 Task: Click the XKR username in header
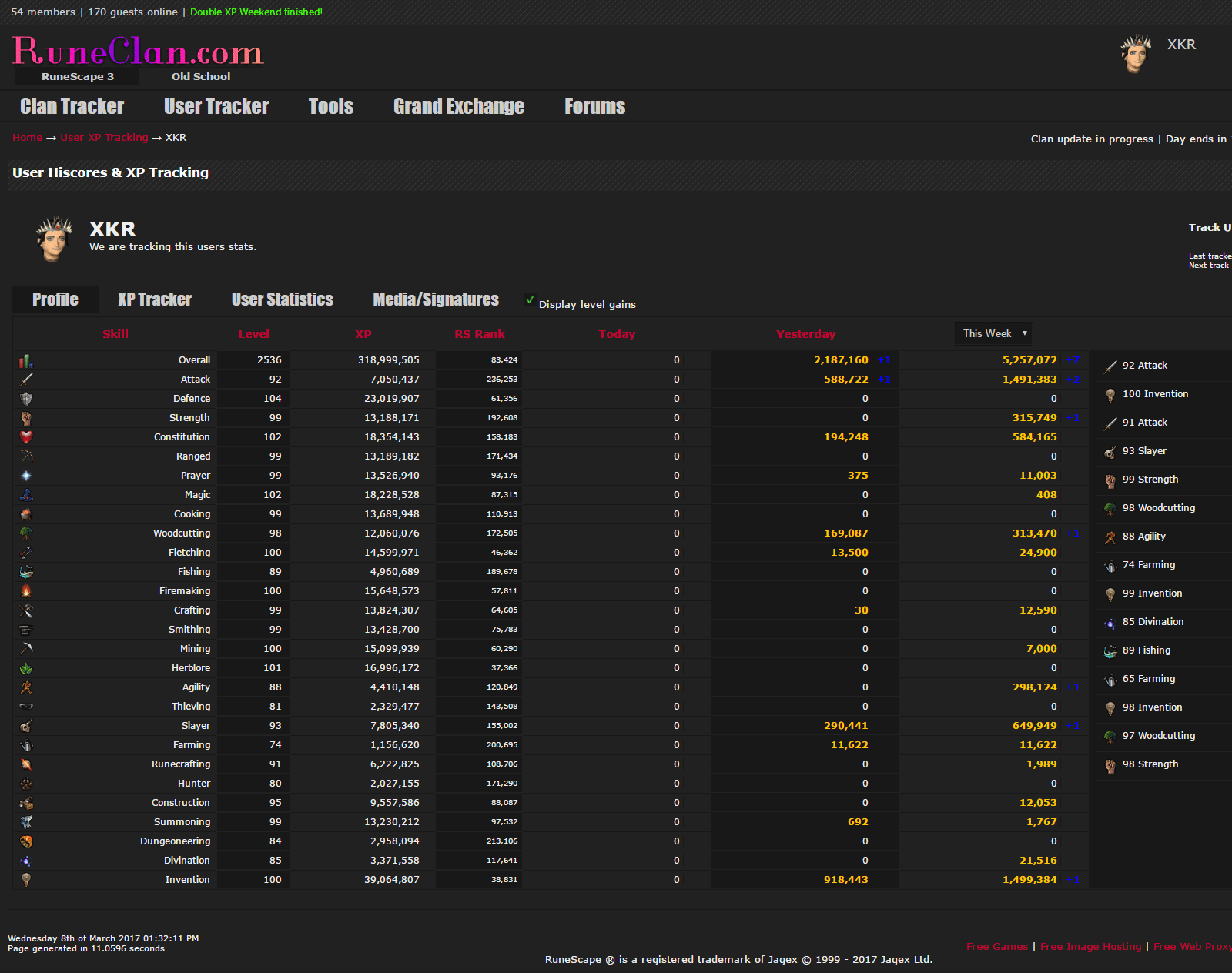tap(1181, 45)
